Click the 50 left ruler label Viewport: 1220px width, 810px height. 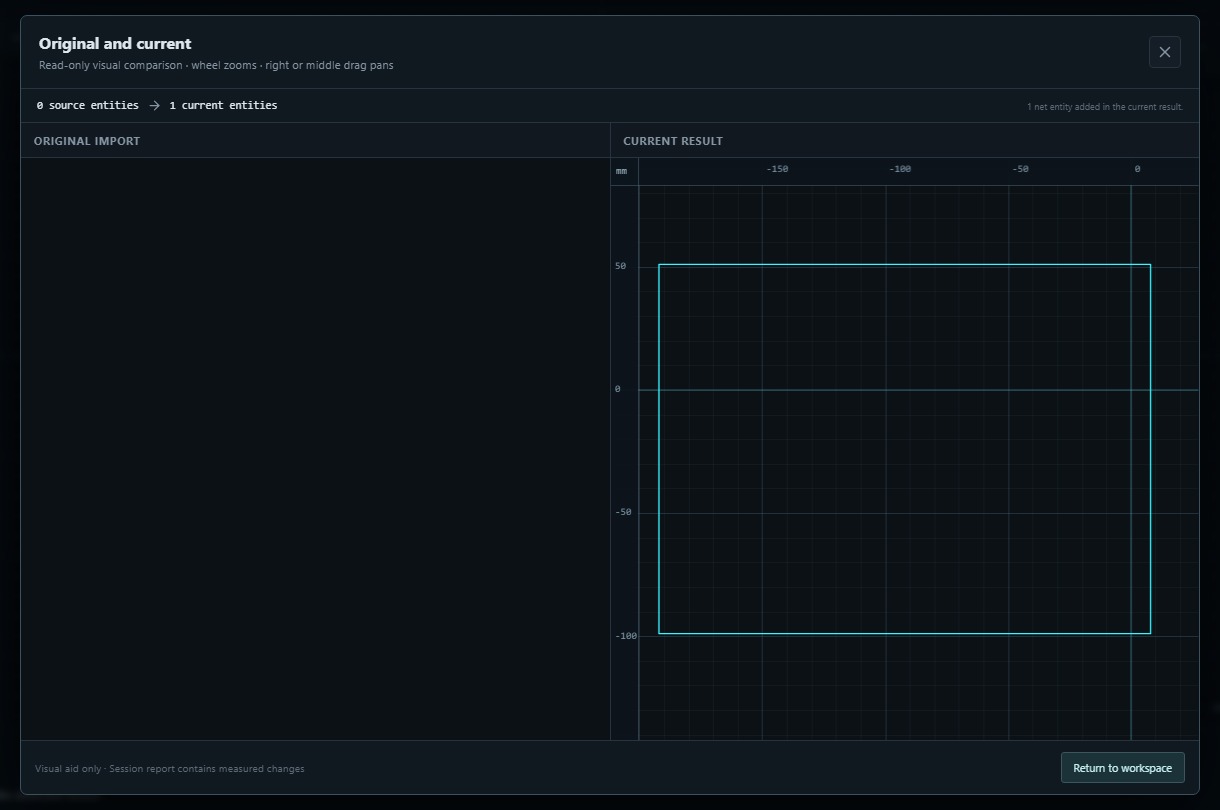[621, 266]
